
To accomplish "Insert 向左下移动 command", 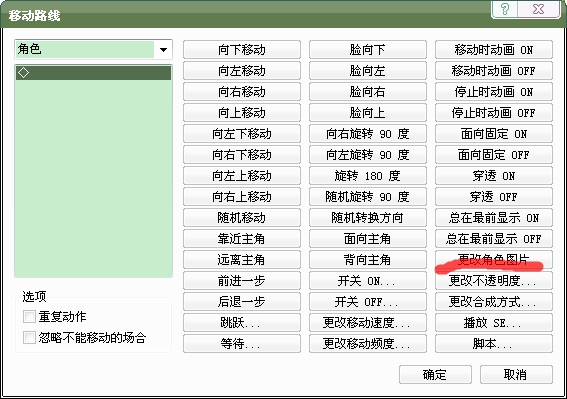I will pos(242,133).
